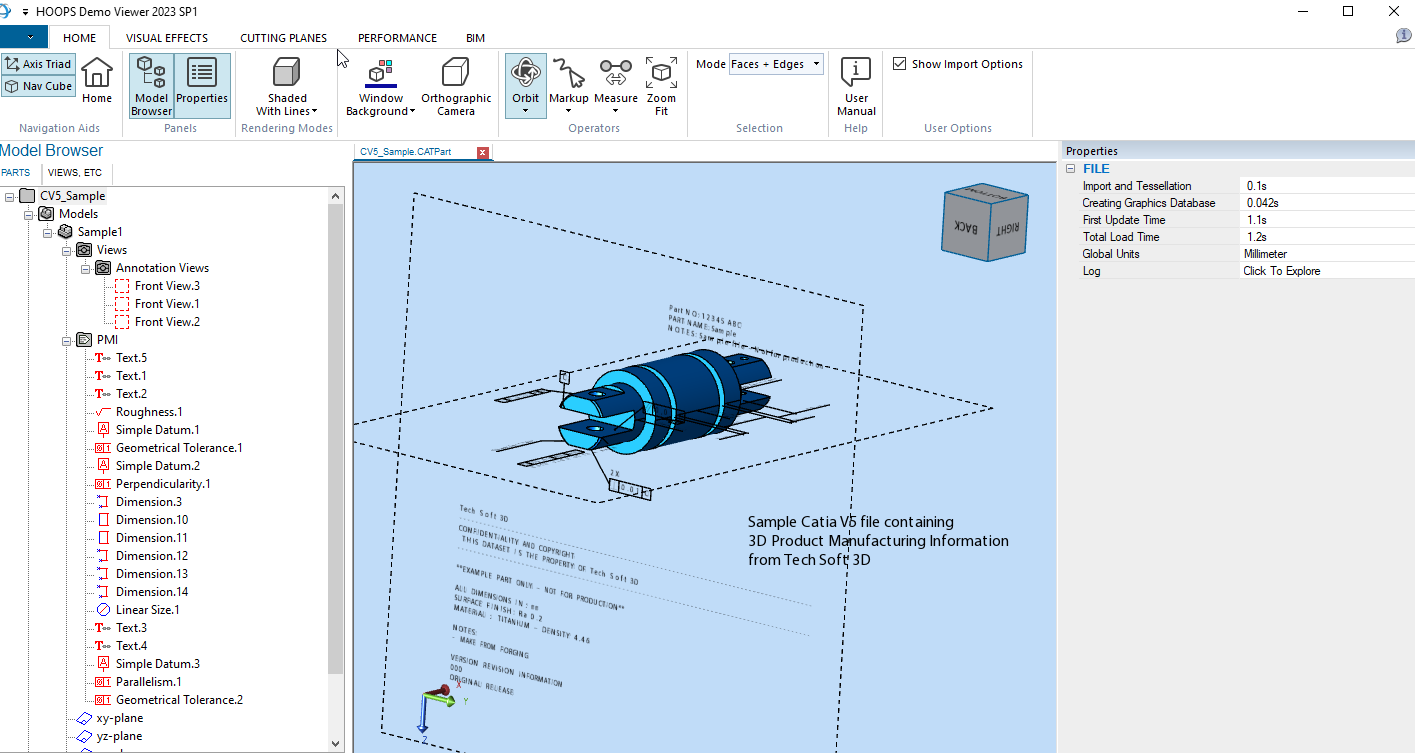The height and width of the screenshot is (753, 1415).
Task: Uncheck Show Import Options checkbox
Action: tap(900, 64)
